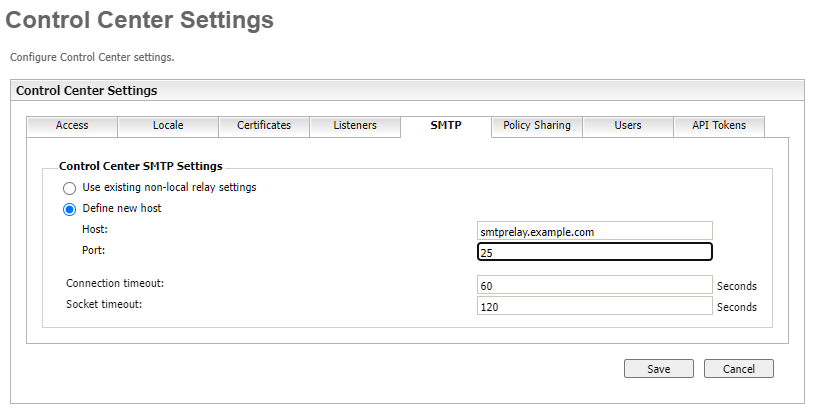Cancel the settings changes
This screenshot has width=819, height=414.
(x=738, y=369)
